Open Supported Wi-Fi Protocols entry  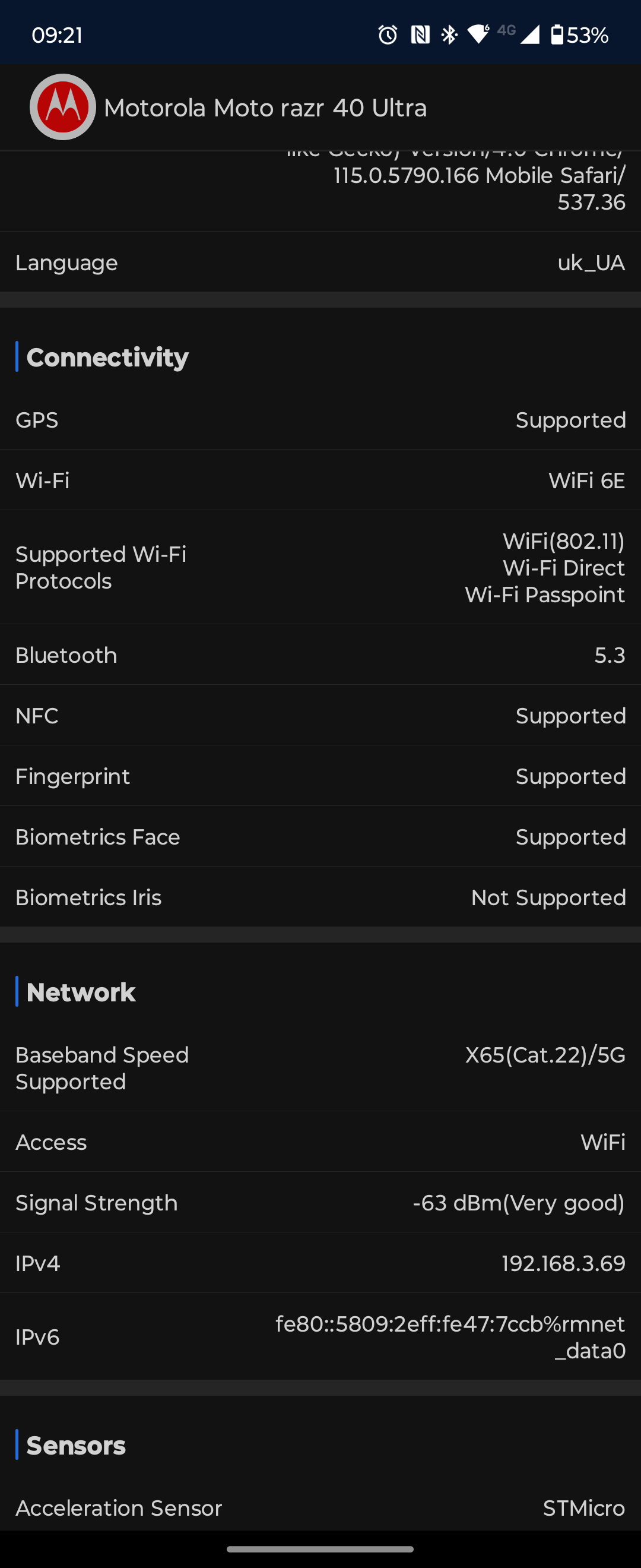(x=320, y=567)
